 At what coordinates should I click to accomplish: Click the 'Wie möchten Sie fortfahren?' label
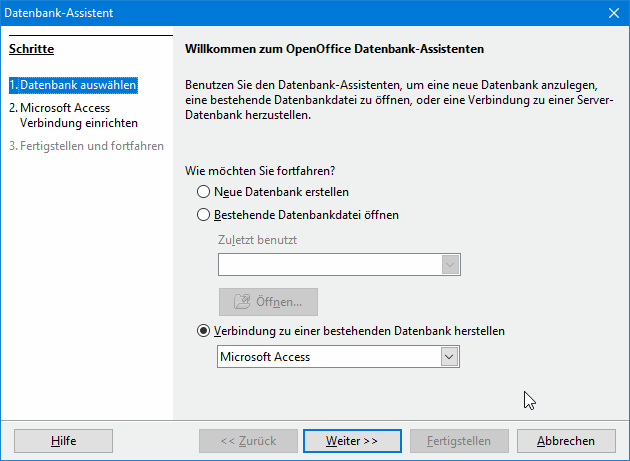click(x=260, y=171)
